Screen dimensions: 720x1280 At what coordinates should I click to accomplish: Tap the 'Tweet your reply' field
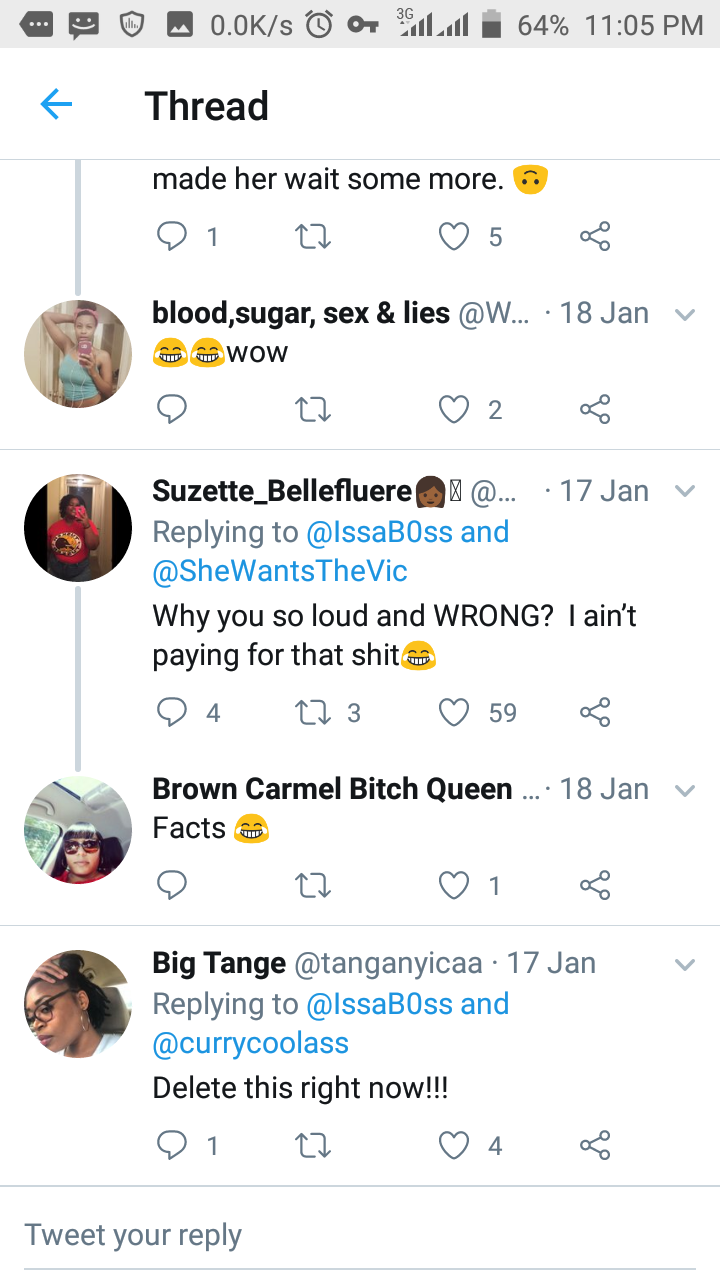pyautogui.click(x=360, y=1235)
